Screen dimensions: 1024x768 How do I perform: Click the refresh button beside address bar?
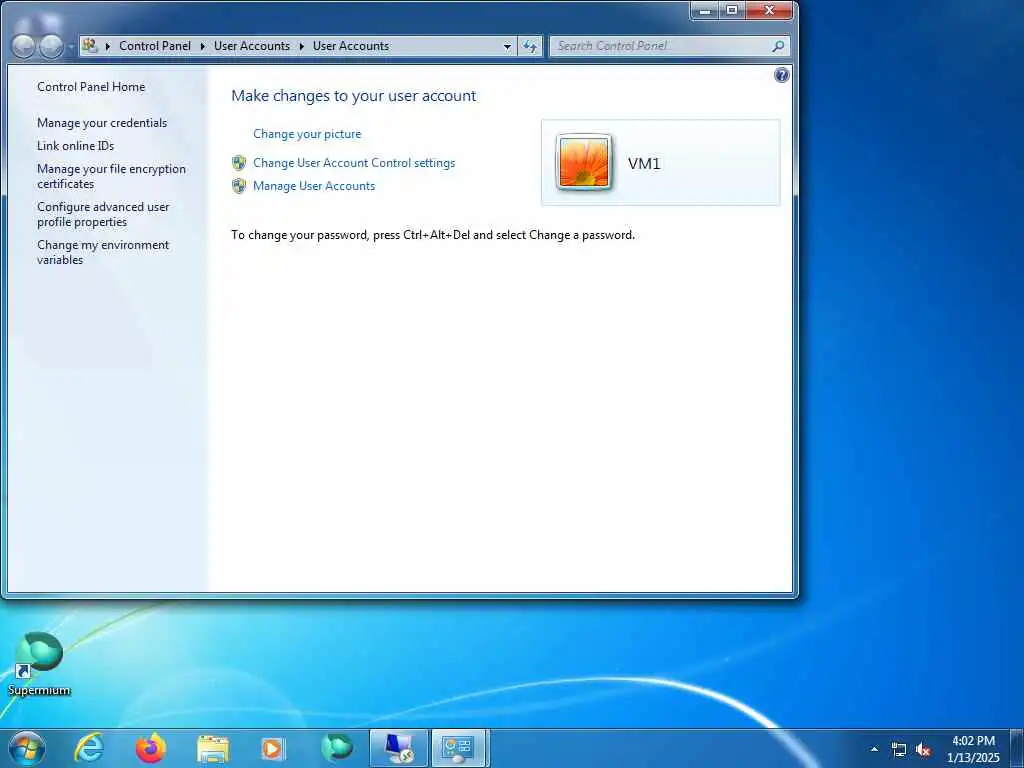(x=530, y=46)
